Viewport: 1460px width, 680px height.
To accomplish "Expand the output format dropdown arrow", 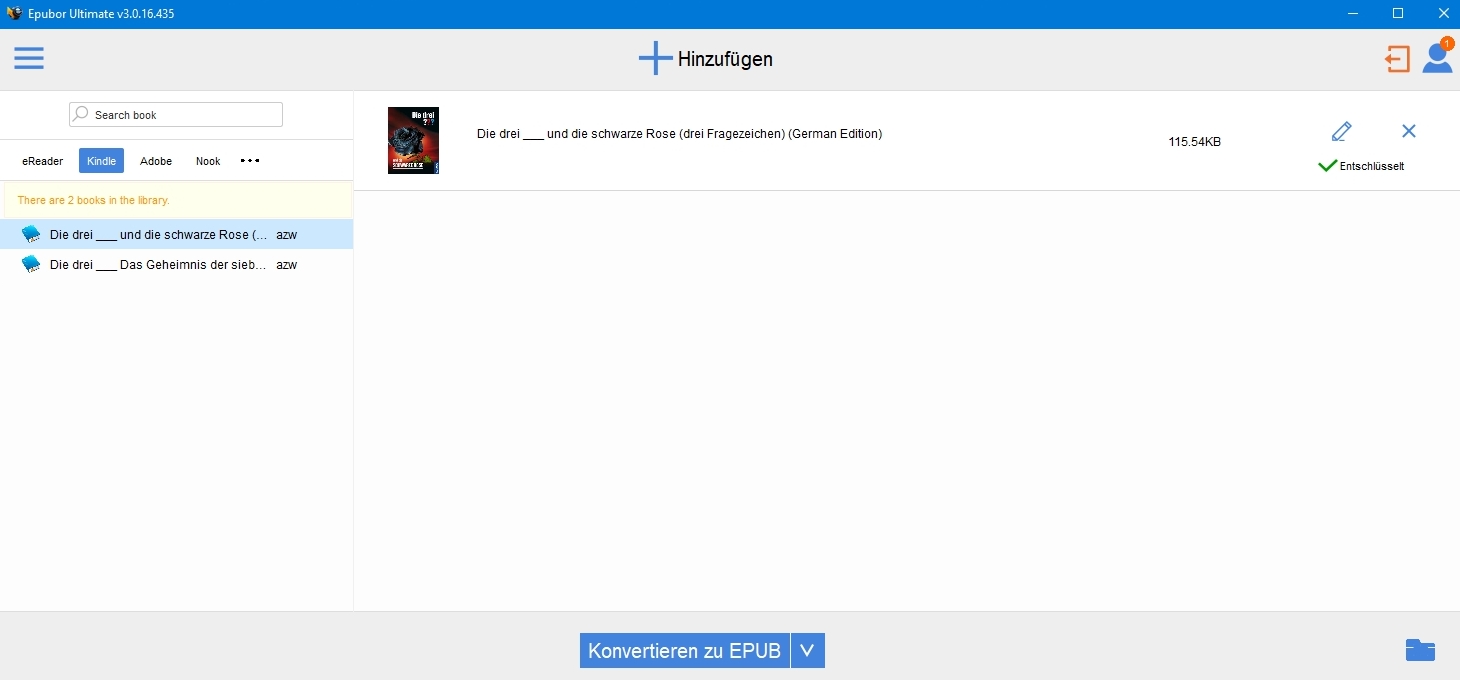I will [x=807, y=650].
